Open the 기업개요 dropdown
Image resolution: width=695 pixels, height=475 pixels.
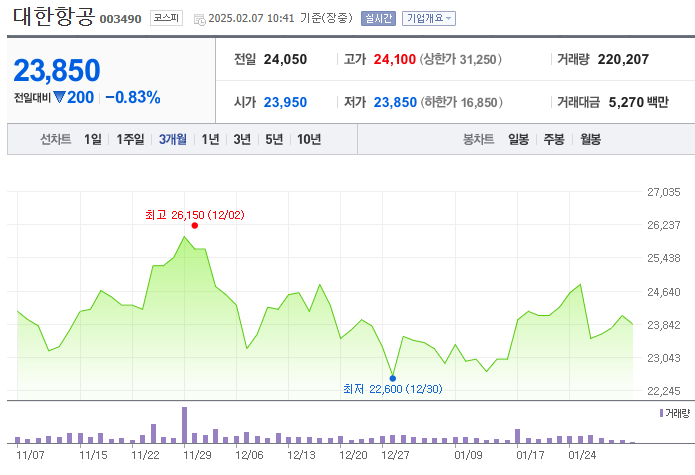coord(429,18)
